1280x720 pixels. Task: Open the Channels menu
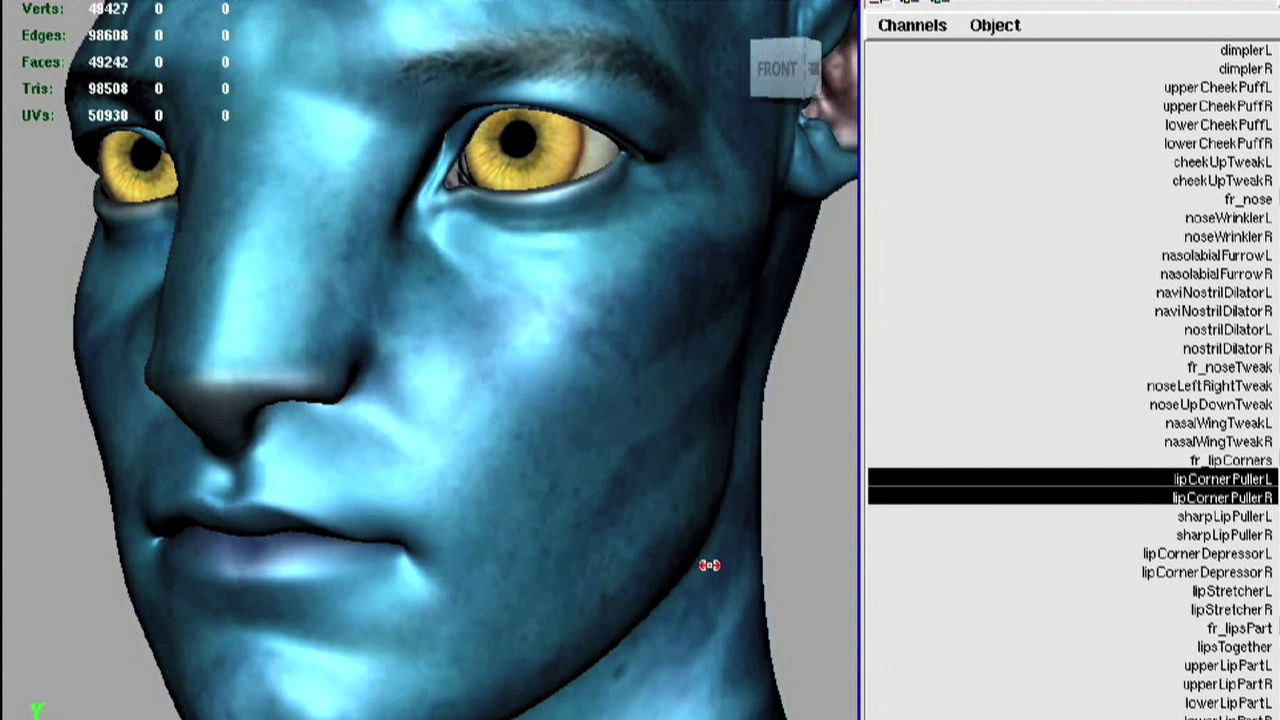pyautogui.click(x=912, y=25)
